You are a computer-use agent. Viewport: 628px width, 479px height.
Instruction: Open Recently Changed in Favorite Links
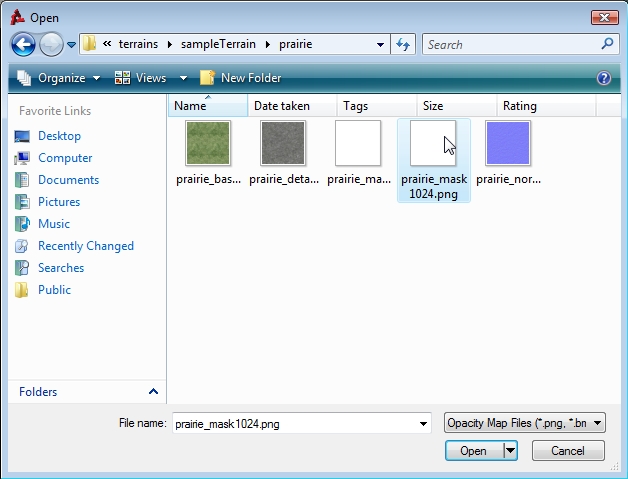coord(85,246)
